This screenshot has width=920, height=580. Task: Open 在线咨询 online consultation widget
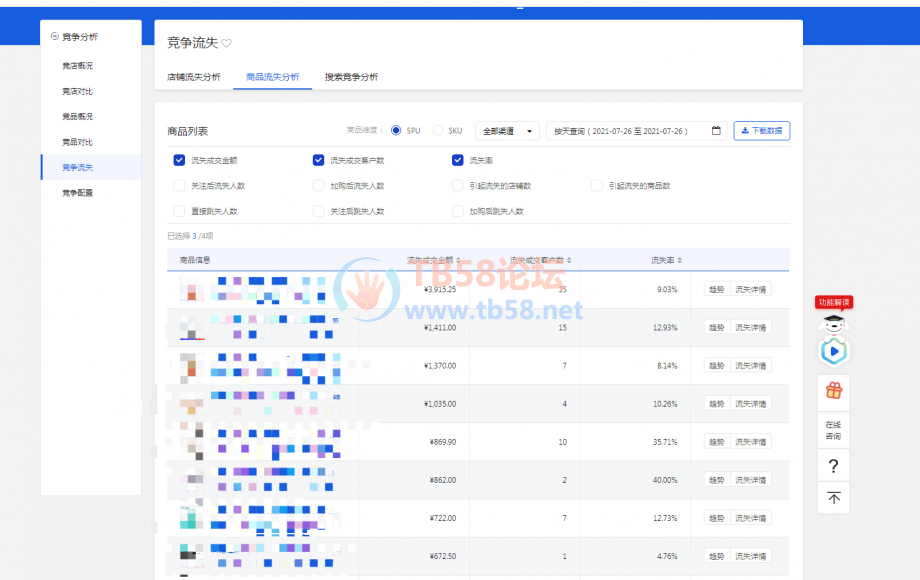pos(833,431)
